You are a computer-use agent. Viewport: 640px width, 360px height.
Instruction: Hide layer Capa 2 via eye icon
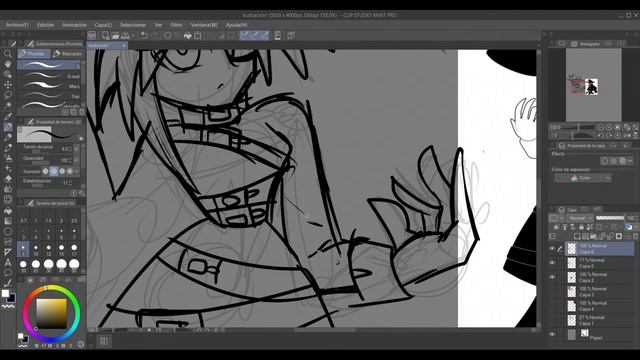click(x=552, y=277)
